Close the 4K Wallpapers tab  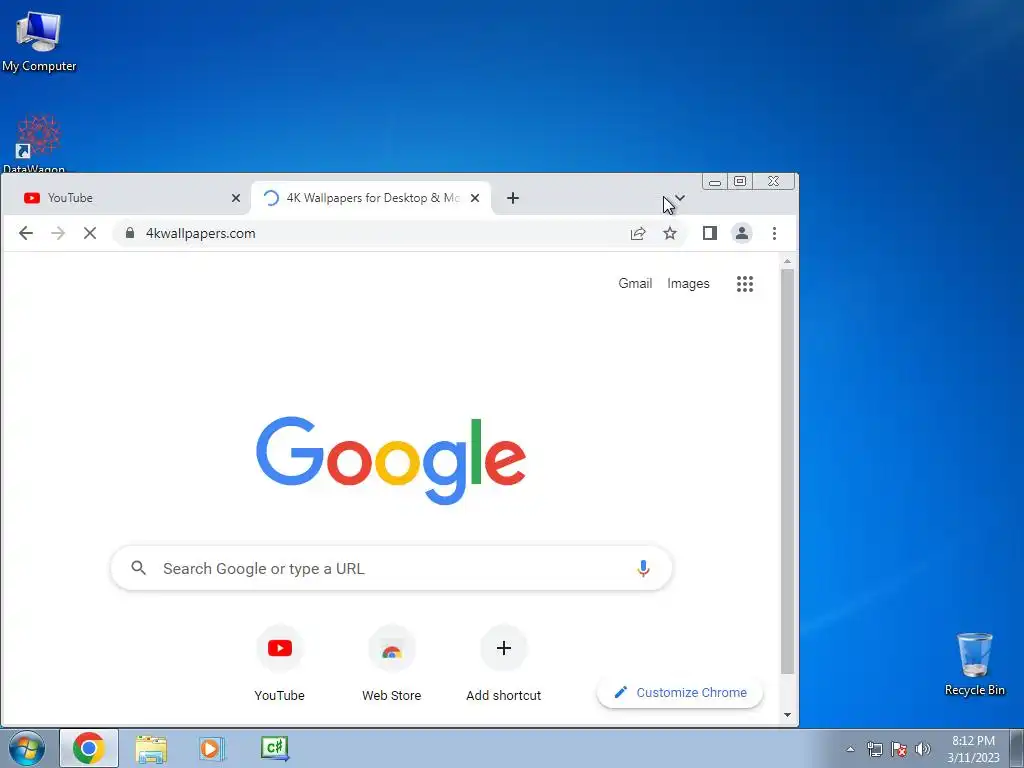pyautogui.click(x=475, y=198)
